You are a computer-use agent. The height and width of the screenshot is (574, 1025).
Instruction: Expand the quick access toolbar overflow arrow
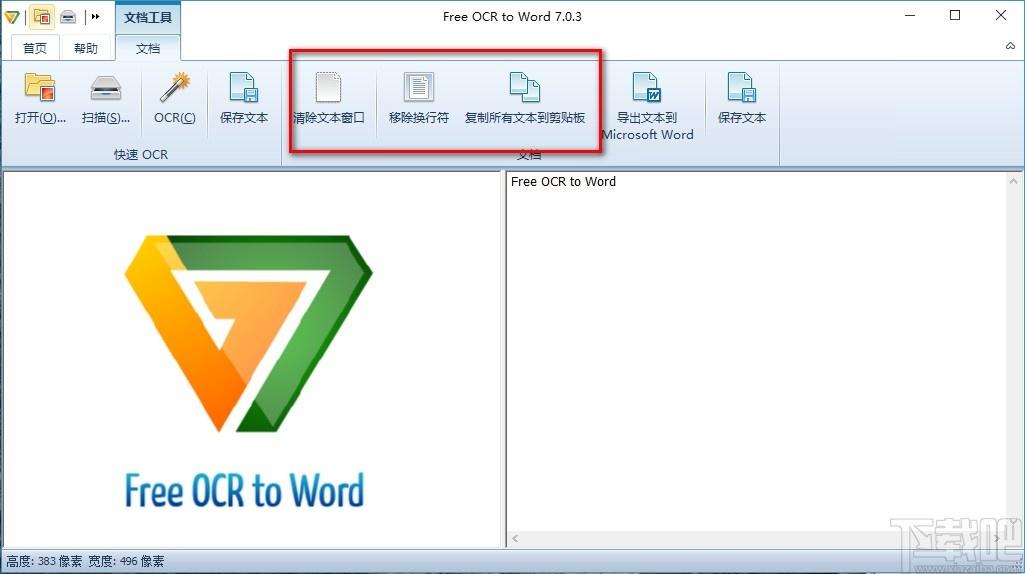pyautogui.click(x=95, y=17)
